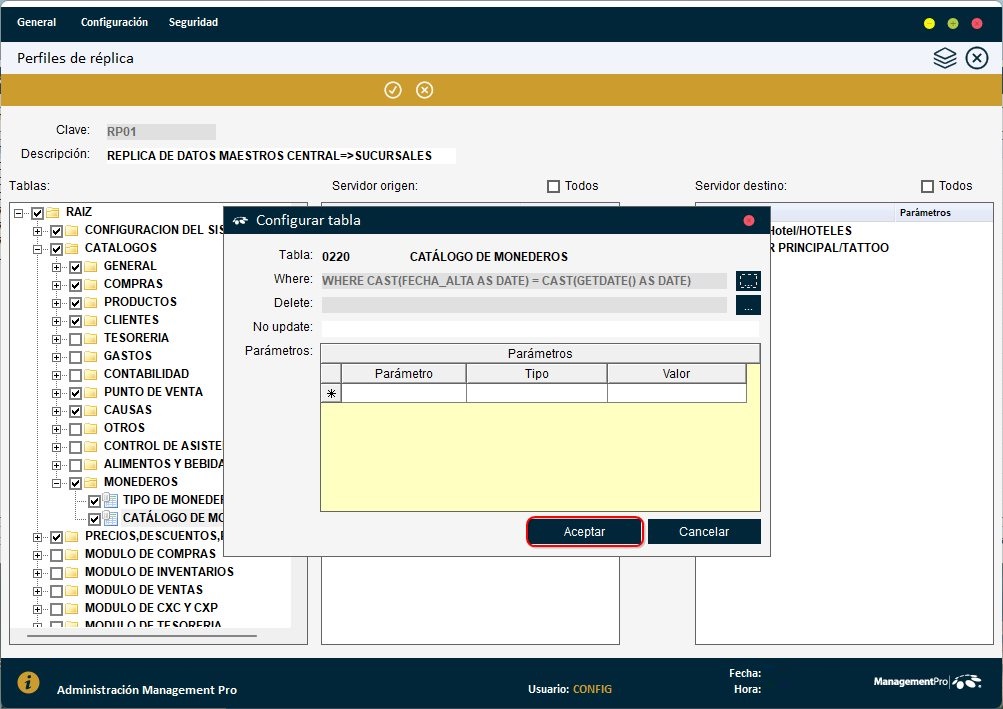Collapse the MONEDEROS tree node
The height and width of the screenshot is (709, 1003).
tap(58, 481)
